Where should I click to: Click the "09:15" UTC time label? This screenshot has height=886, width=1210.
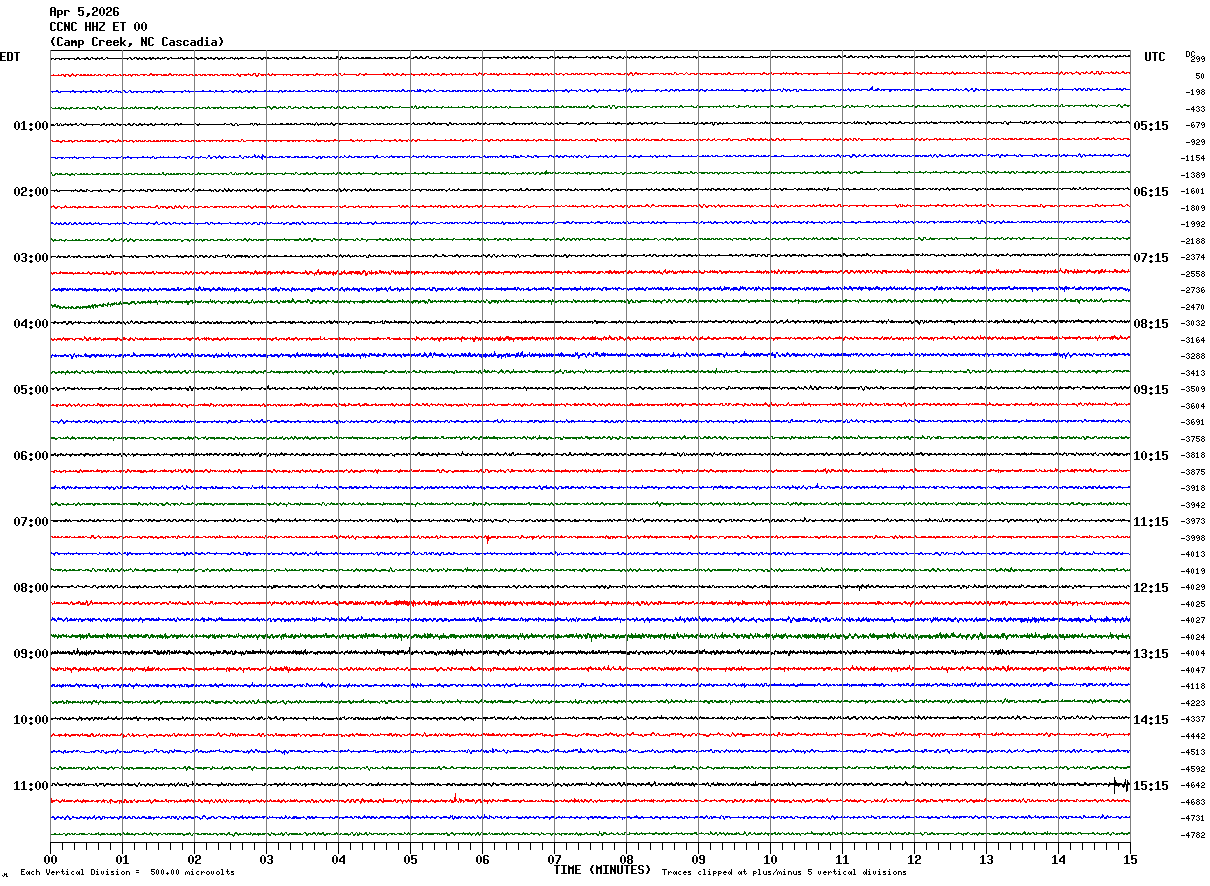(x=1151, y=390)
